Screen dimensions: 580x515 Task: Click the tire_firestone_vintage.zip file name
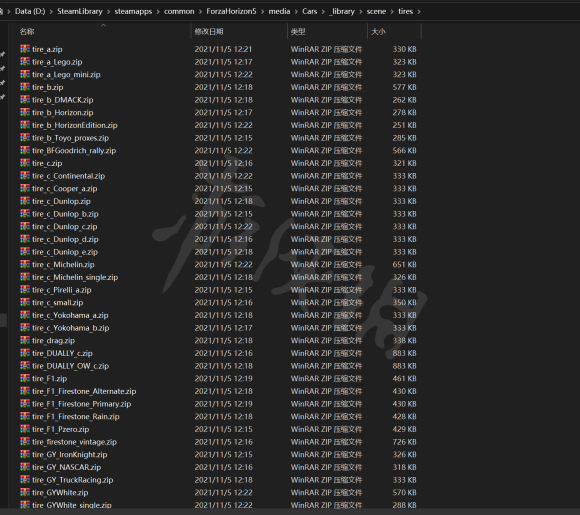pos(74,442)
